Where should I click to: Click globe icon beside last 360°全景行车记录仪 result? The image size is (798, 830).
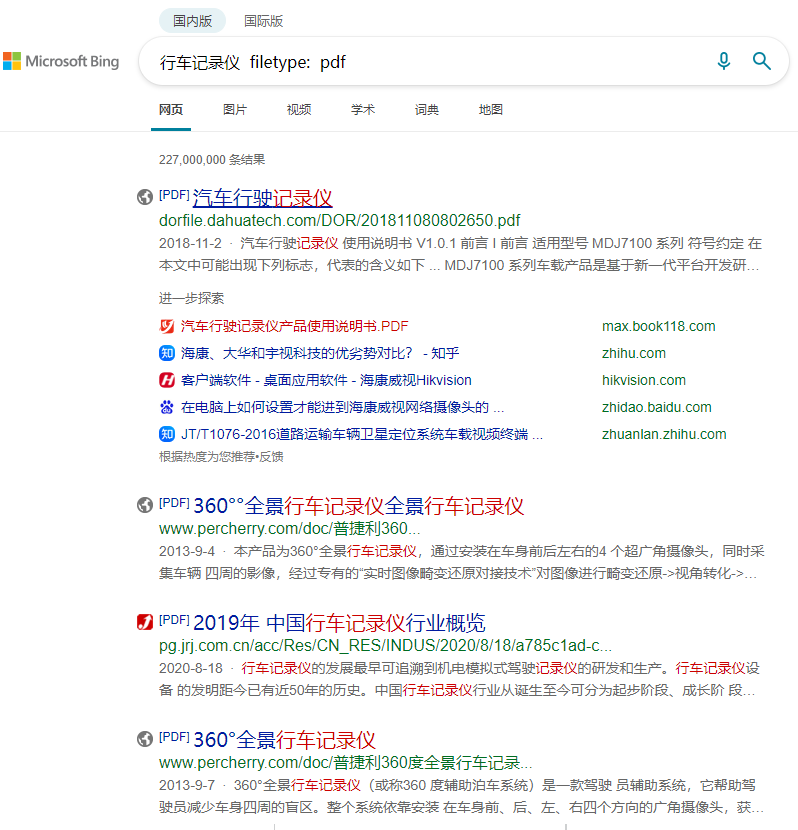[144, 738]
